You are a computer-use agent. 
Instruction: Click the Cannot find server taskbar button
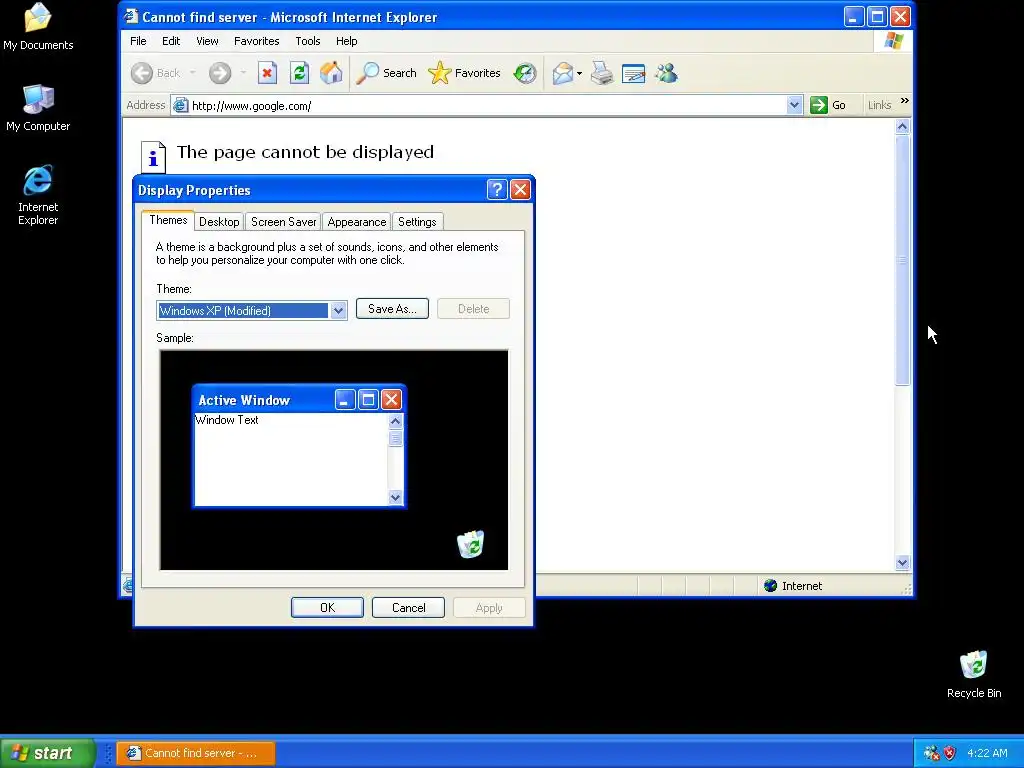(196, 753)
